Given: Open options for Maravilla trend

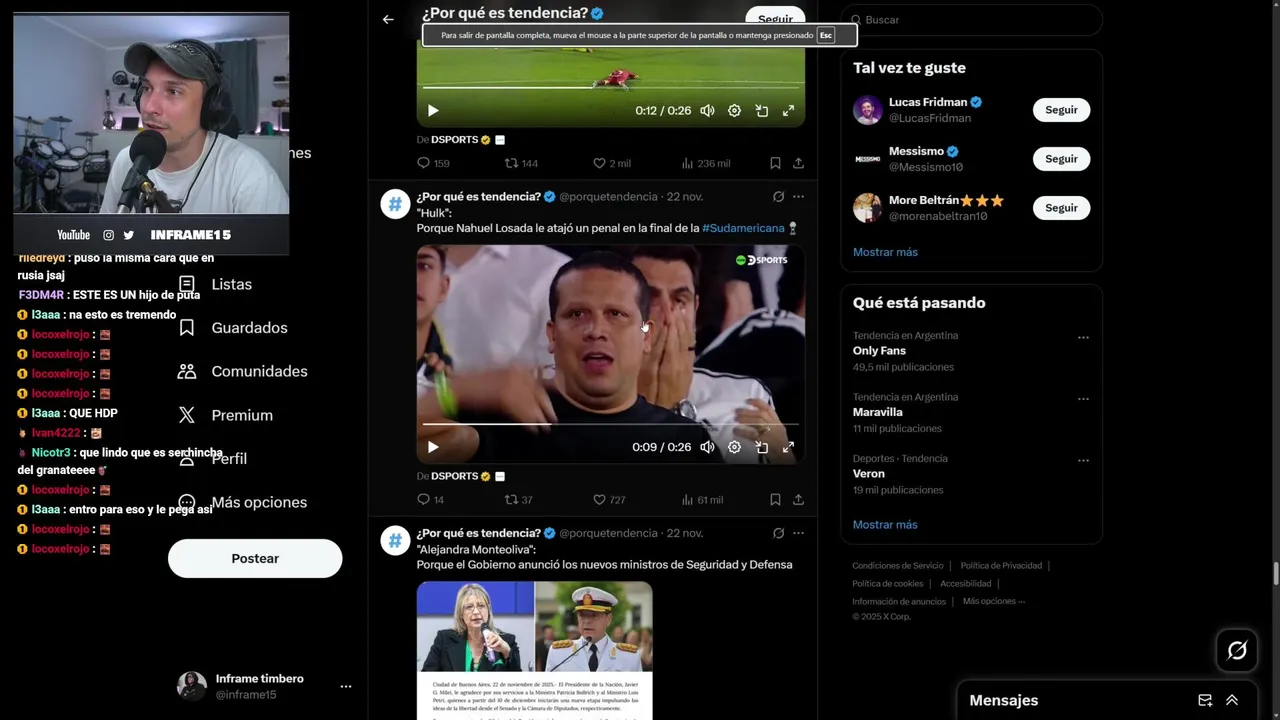Looking at the screenshot, I should coord(1083,399).
